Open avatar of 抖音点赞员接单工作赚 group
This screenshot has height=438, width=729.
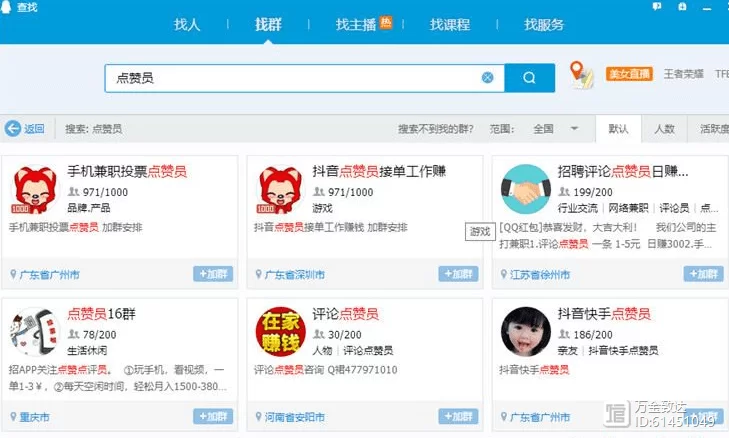tap(280, 190)
